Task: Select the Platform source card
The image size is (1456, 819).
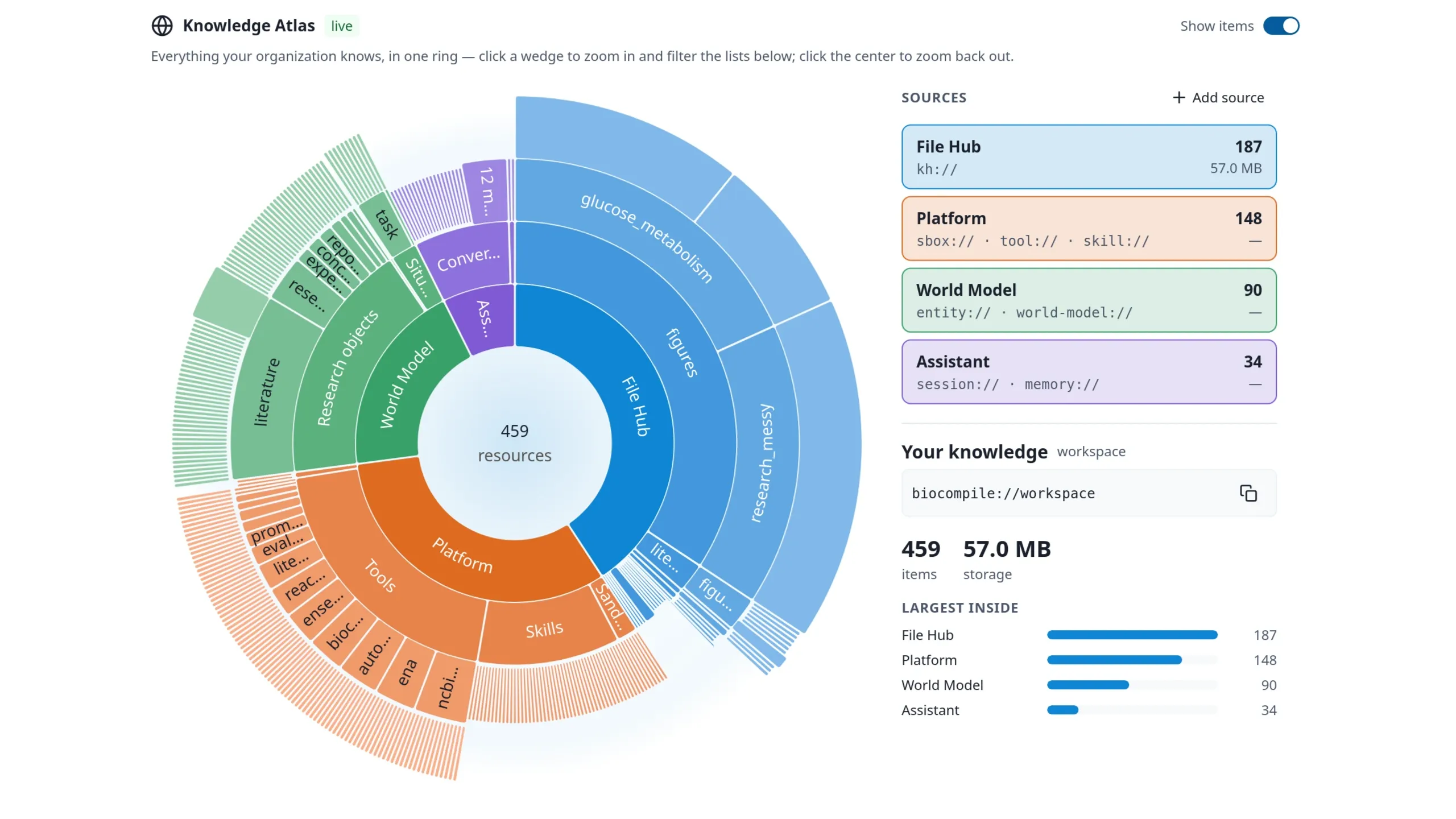Action: [x=1089, y=229]
